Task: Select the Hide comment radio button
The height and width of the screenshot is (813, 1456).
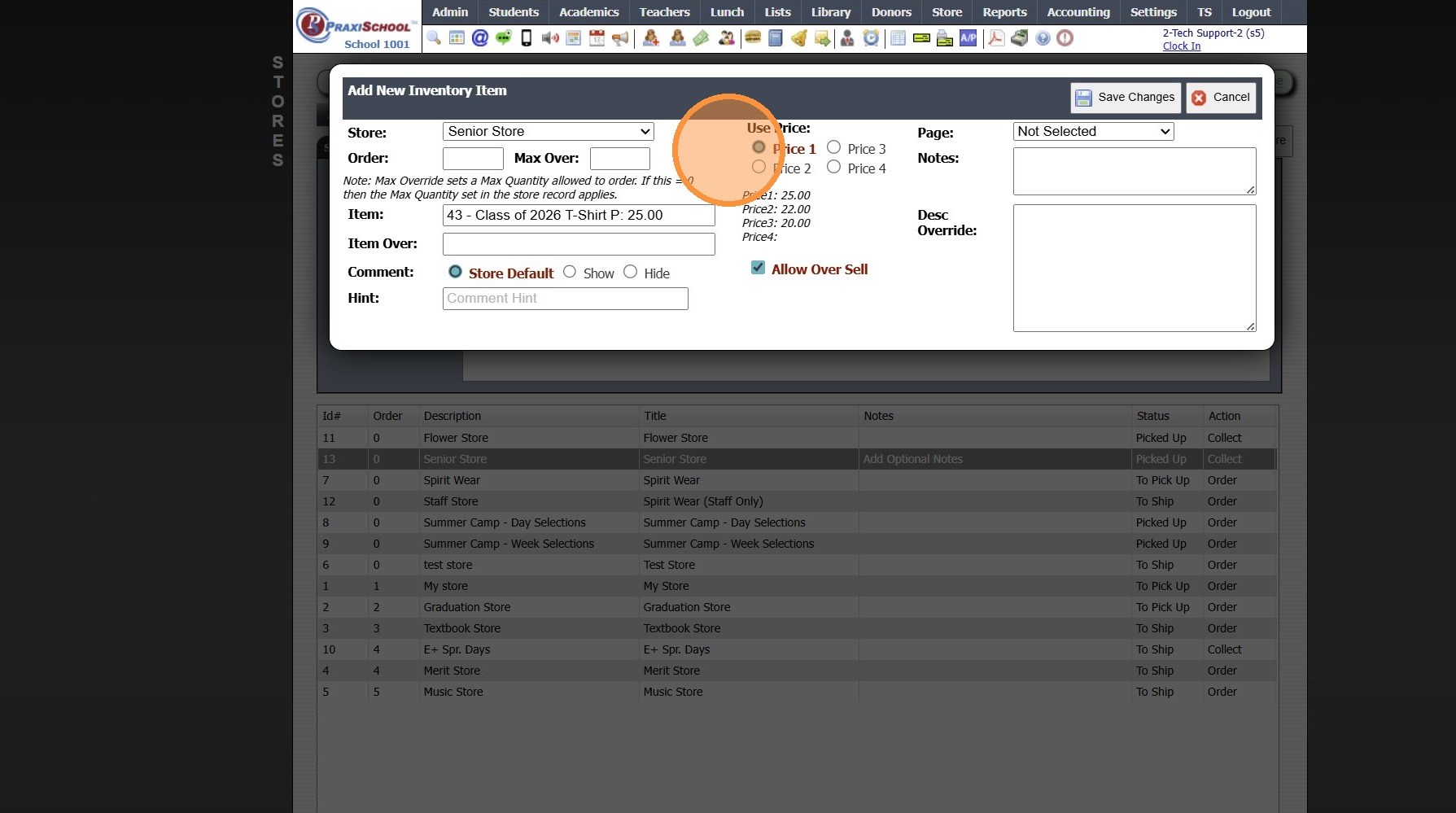Action: tap(630, 272)
